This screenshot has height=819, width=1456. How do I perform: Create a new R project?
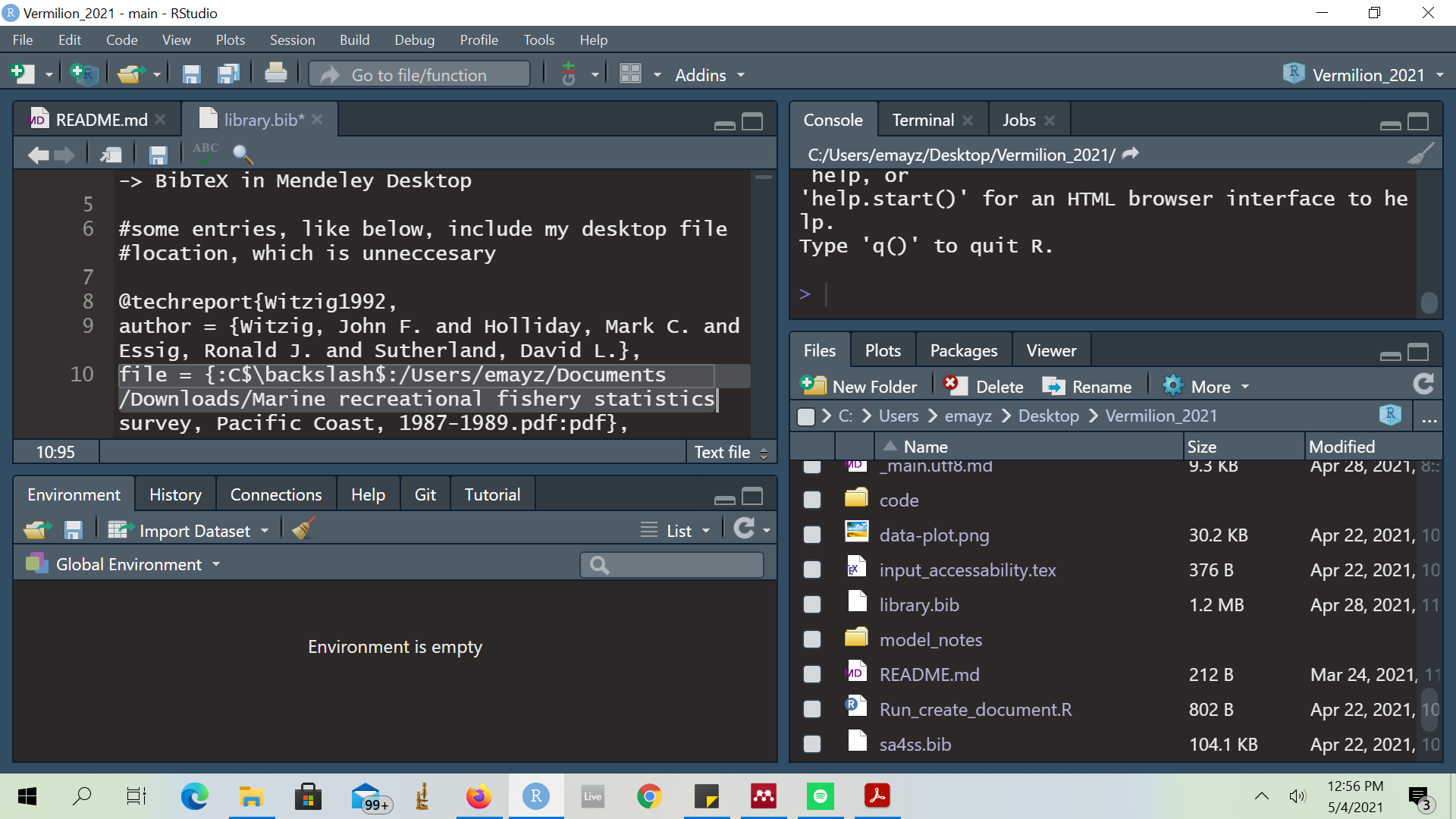[83, 74]
